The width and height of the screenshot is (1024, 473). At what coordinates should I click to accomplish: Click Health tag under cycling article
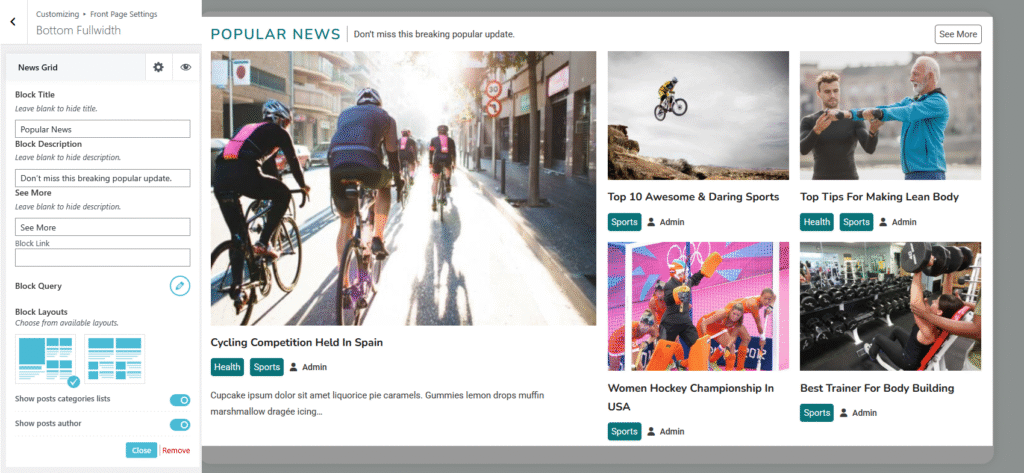(227, 367)
